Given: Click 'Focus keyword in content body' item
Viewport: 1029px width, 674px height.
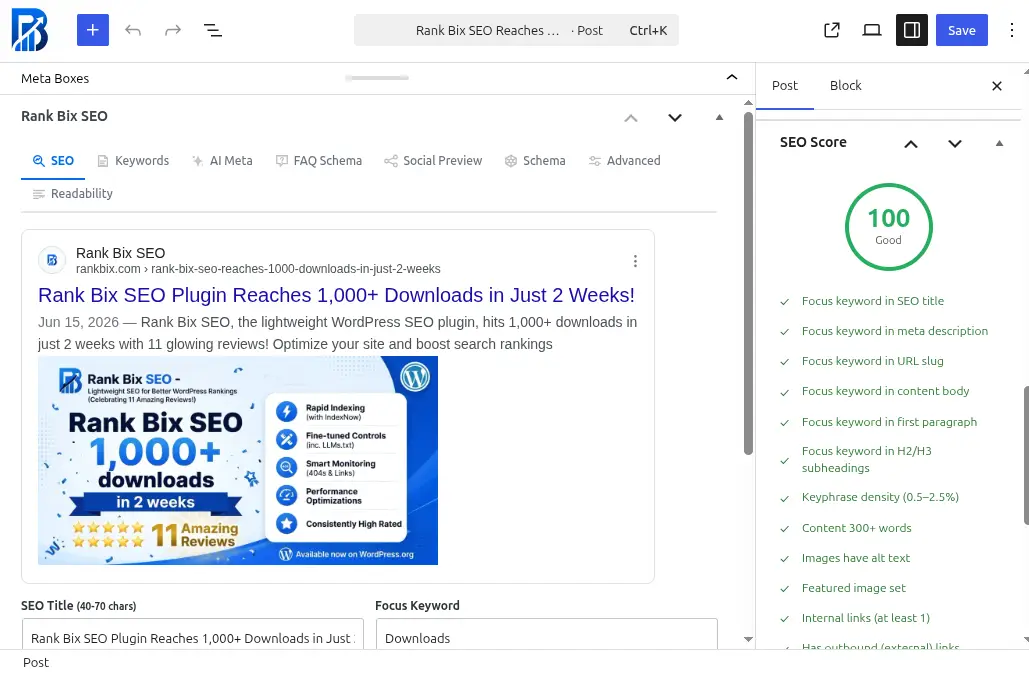Looking at the screenshot, I should (x=885, y=392).
